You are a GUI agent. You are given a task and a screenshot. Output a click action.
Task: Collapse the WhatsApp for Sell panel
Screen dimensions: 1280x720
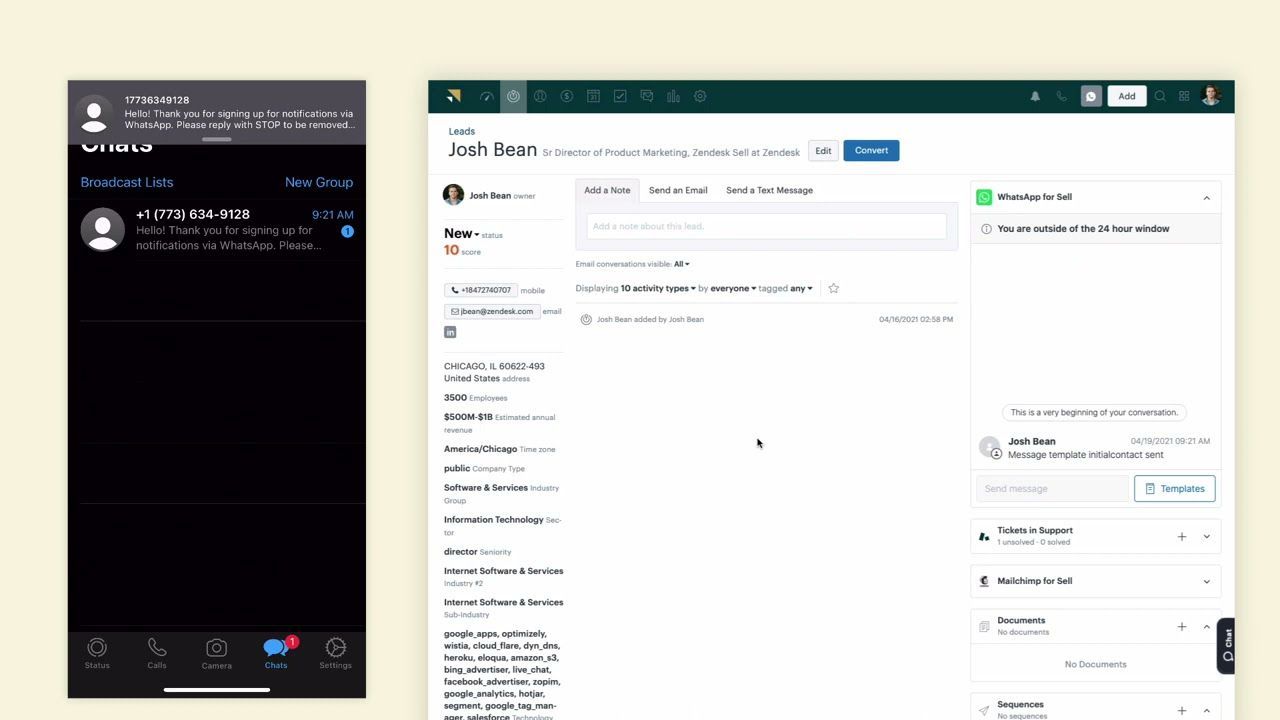point(1206,198)
